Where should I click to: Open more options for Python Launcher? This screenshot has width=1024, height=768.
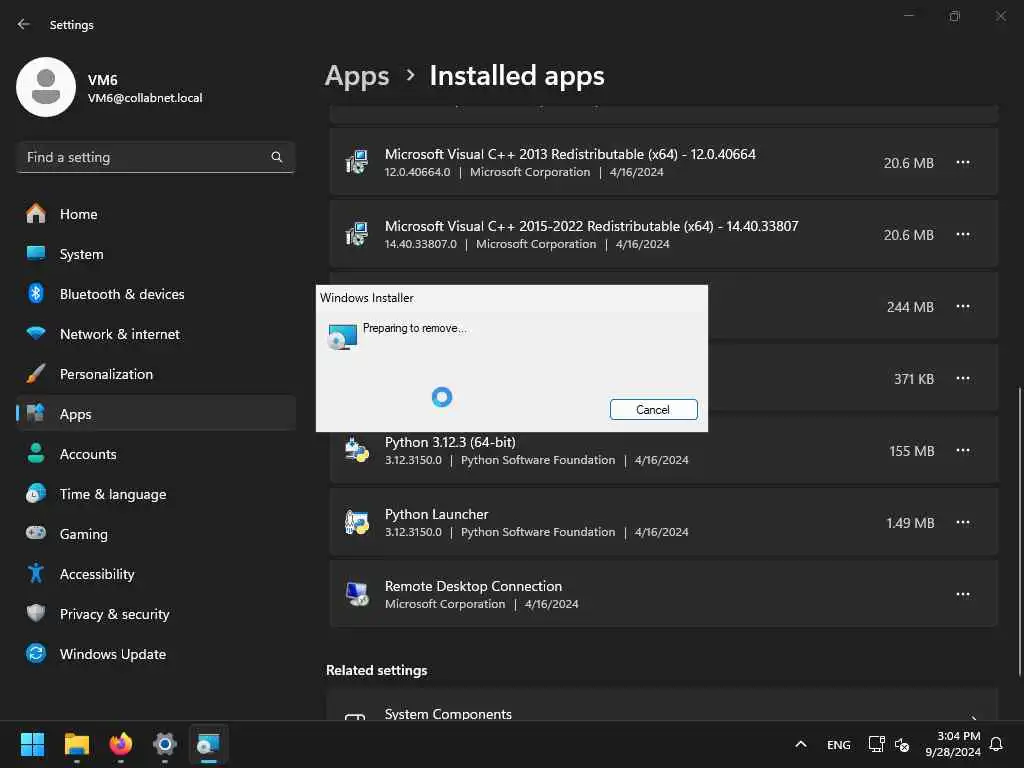pos(963,522)
